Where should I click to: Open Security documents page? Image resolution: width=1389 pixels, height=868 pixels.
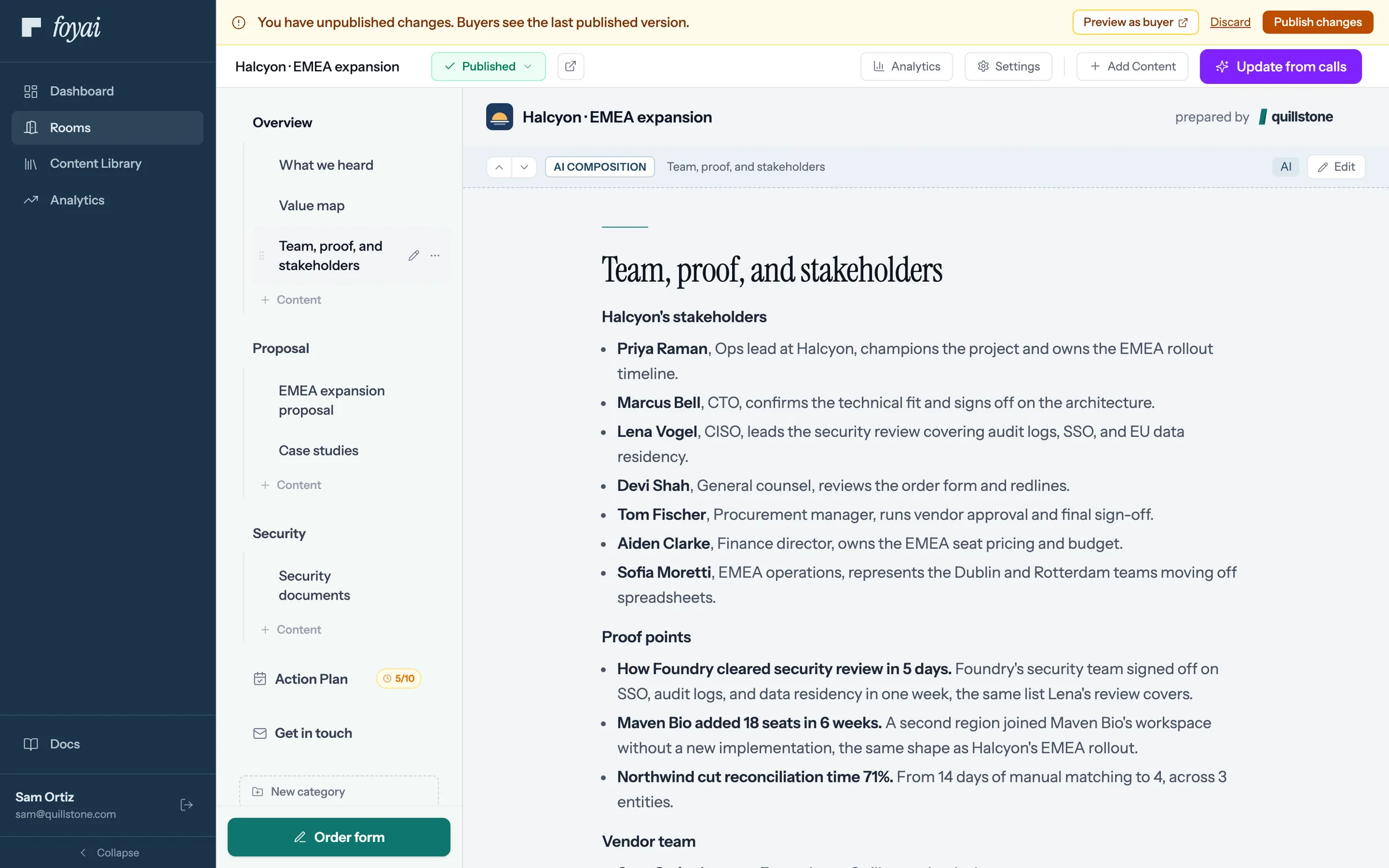coord(314,586)
